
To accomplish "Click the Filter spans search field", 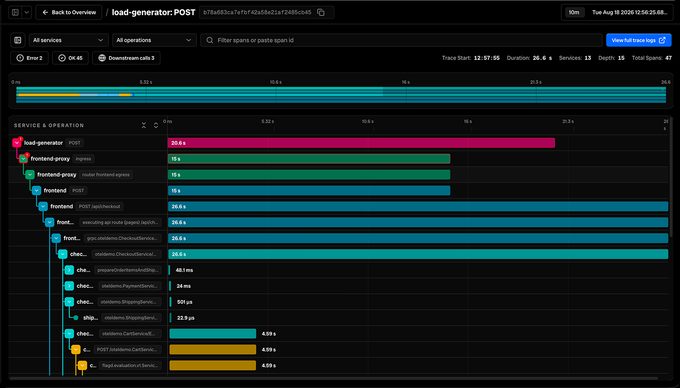I will point(401,40).
